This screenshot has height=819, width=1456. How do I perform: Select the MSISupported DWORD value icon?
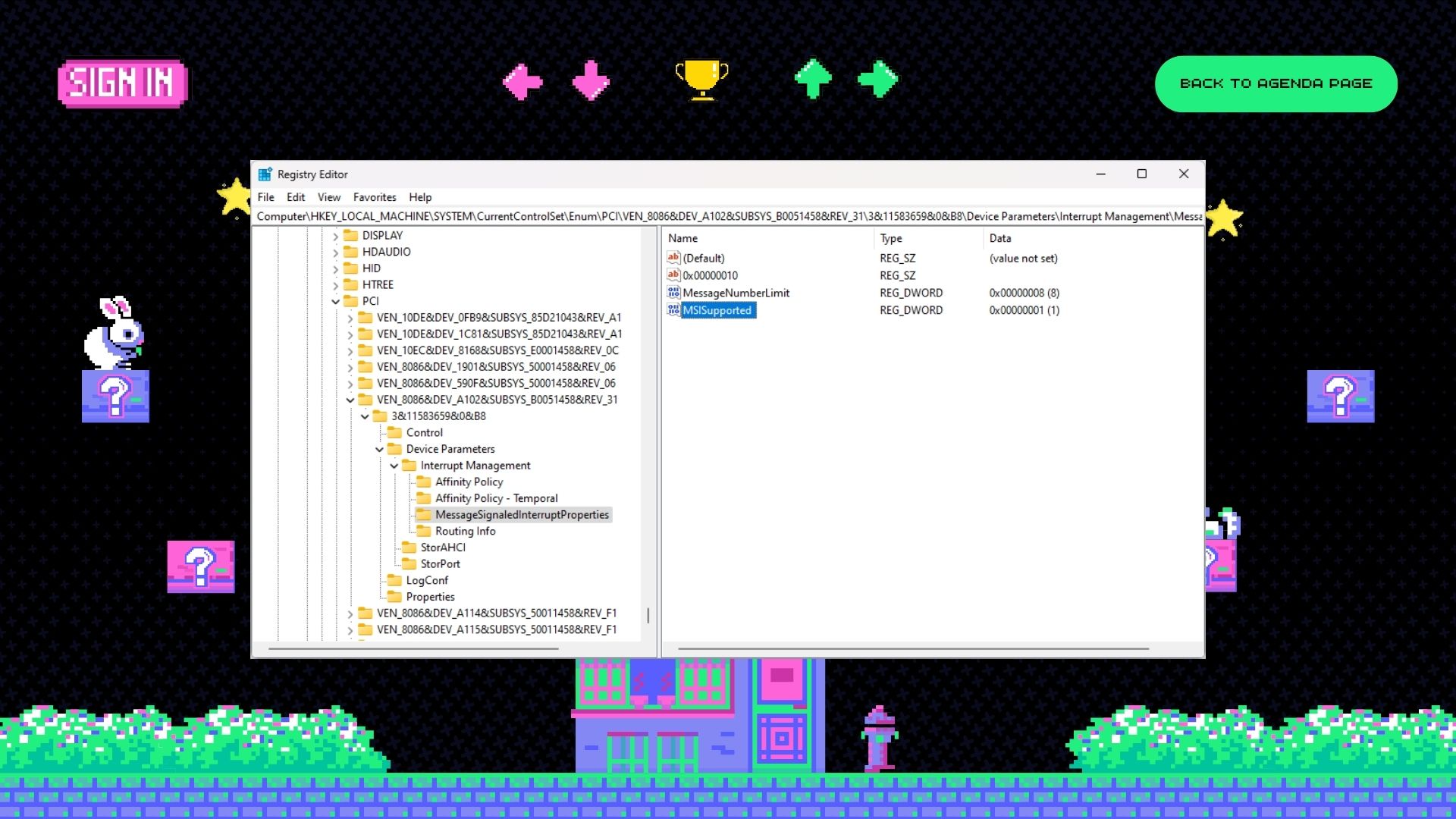673,309
